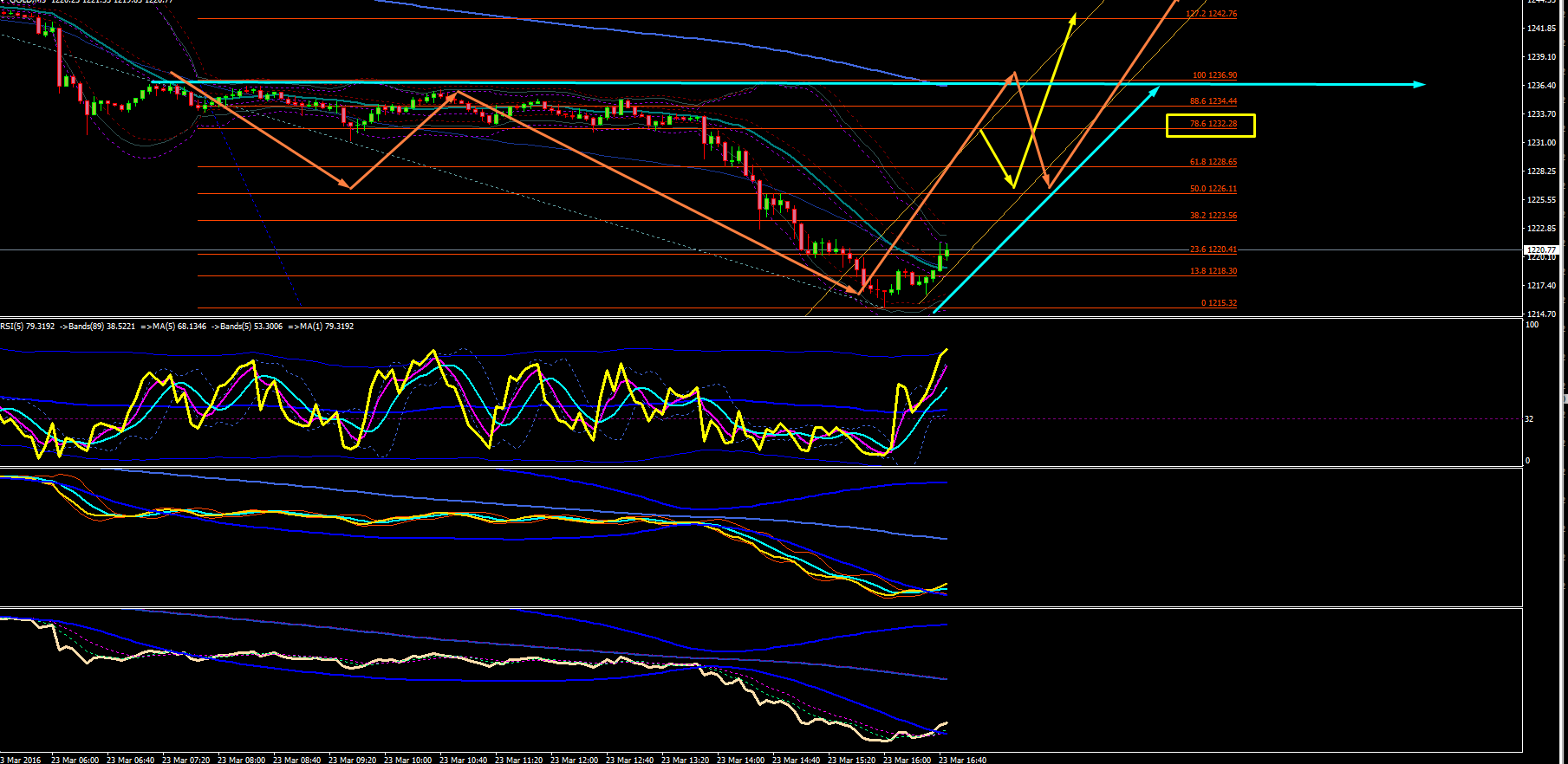Click the 'MA(1) 79.3192' indicator value

(326, 327)
